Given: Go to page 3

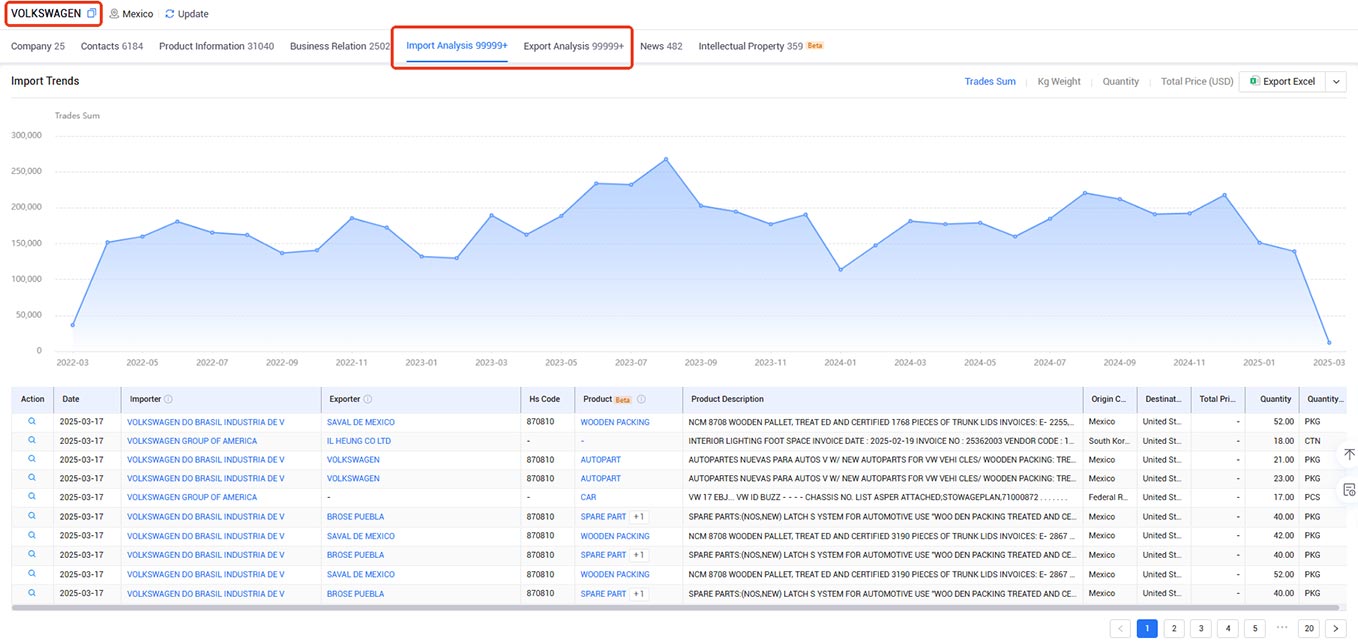Looking at the screenshot, I should [1201, 628].
